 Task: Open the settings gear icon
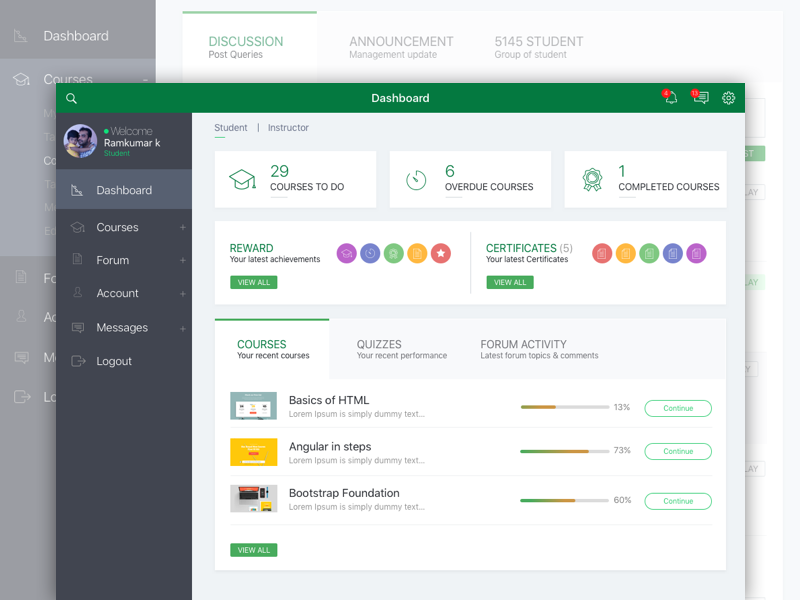click(728, 98)
